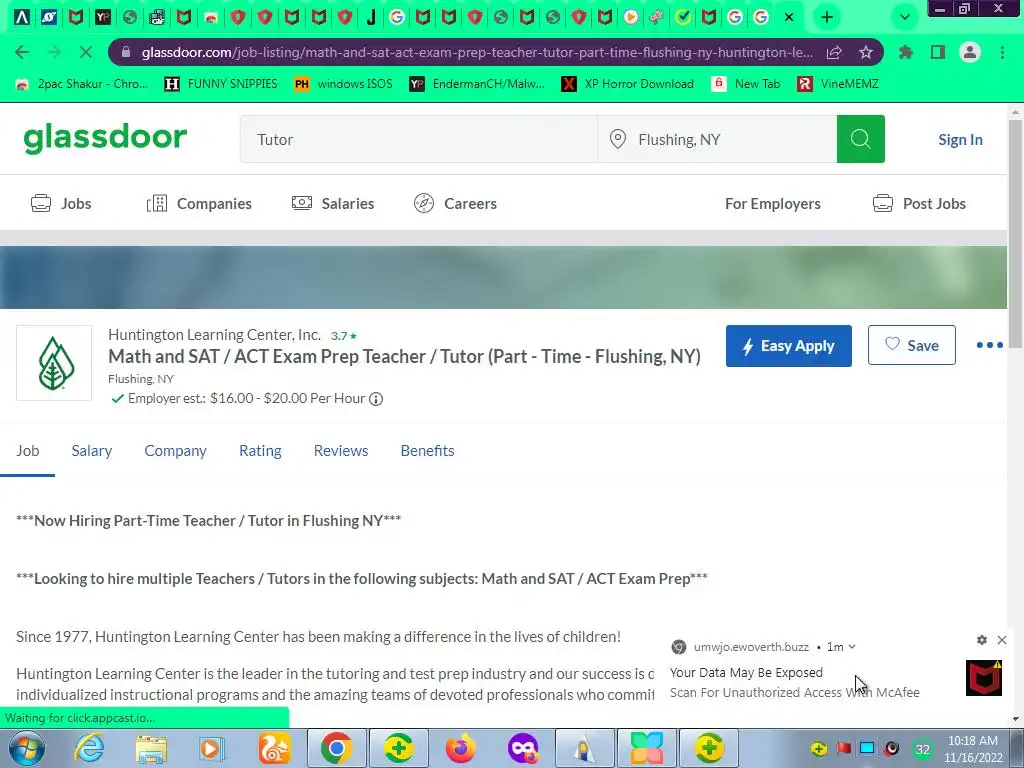Open the three-dot more options next to Save
Viewport: 1024px width, 768px height.
click(x=989, y=345)
